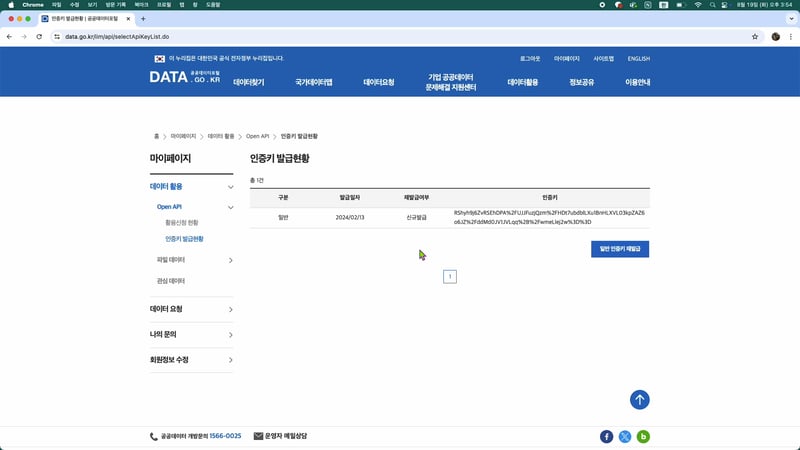Click page number 1 in pagination
Screen dimensions: 800x450
coord(450,276)
